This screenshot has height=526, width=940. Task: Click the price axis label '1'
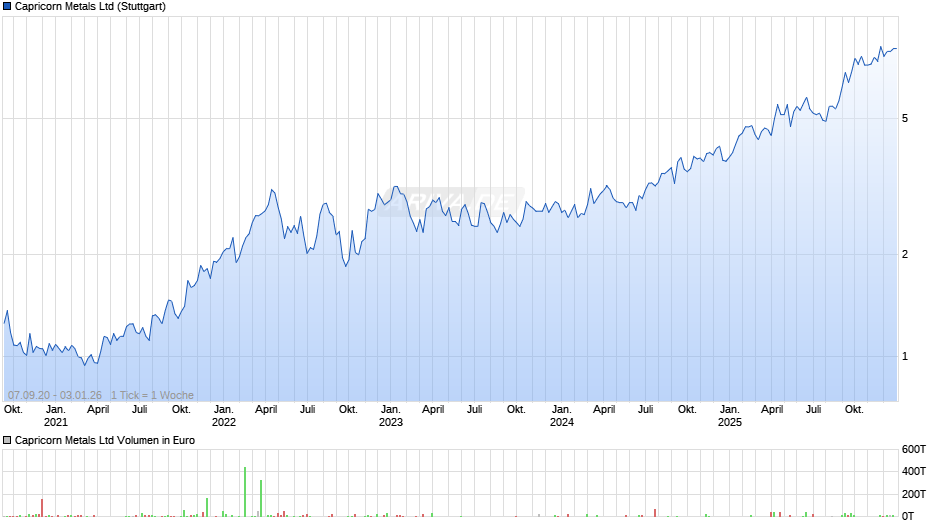pos(905,356)
